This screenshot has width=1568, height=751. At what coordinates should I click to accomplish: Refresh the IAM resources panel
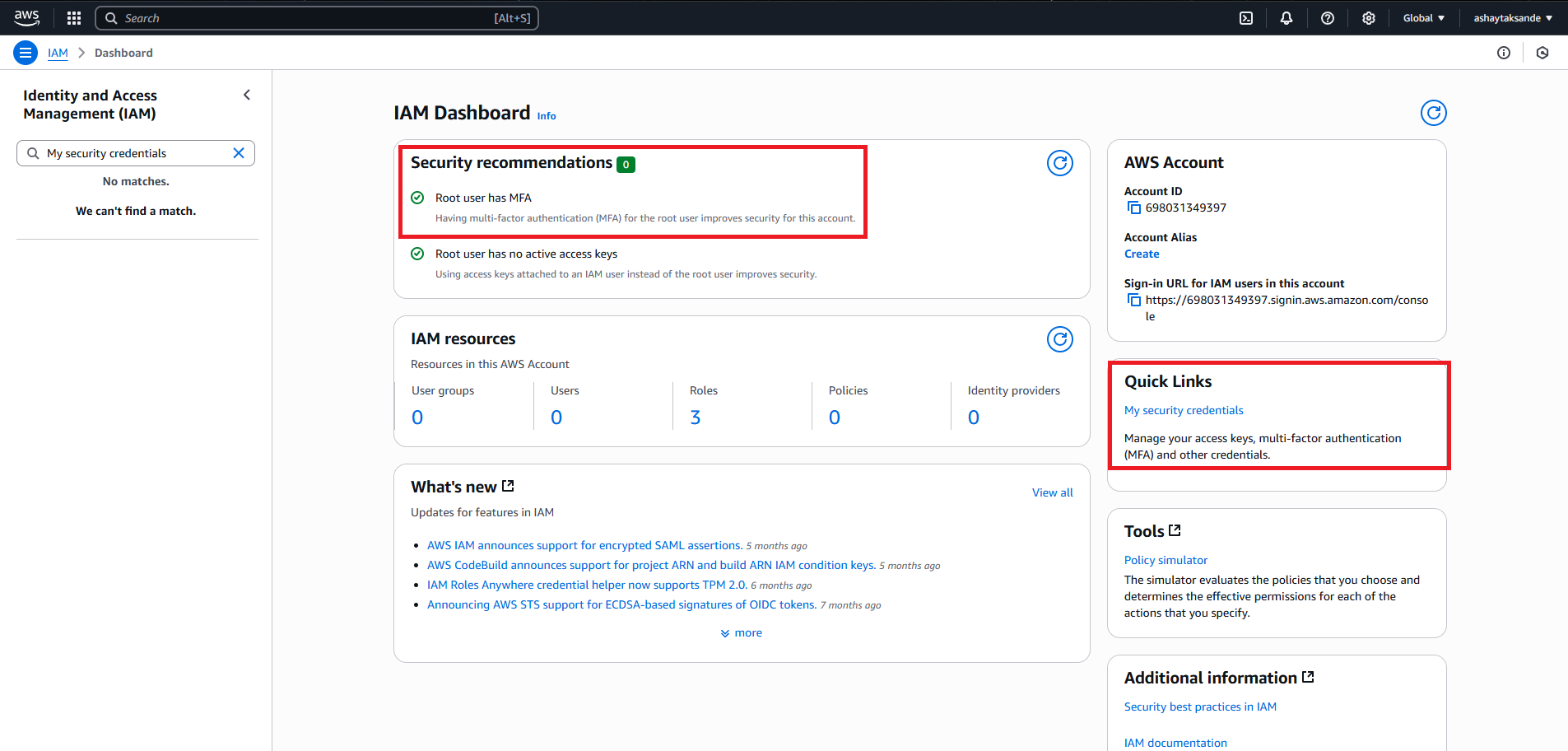(1060, 339)
